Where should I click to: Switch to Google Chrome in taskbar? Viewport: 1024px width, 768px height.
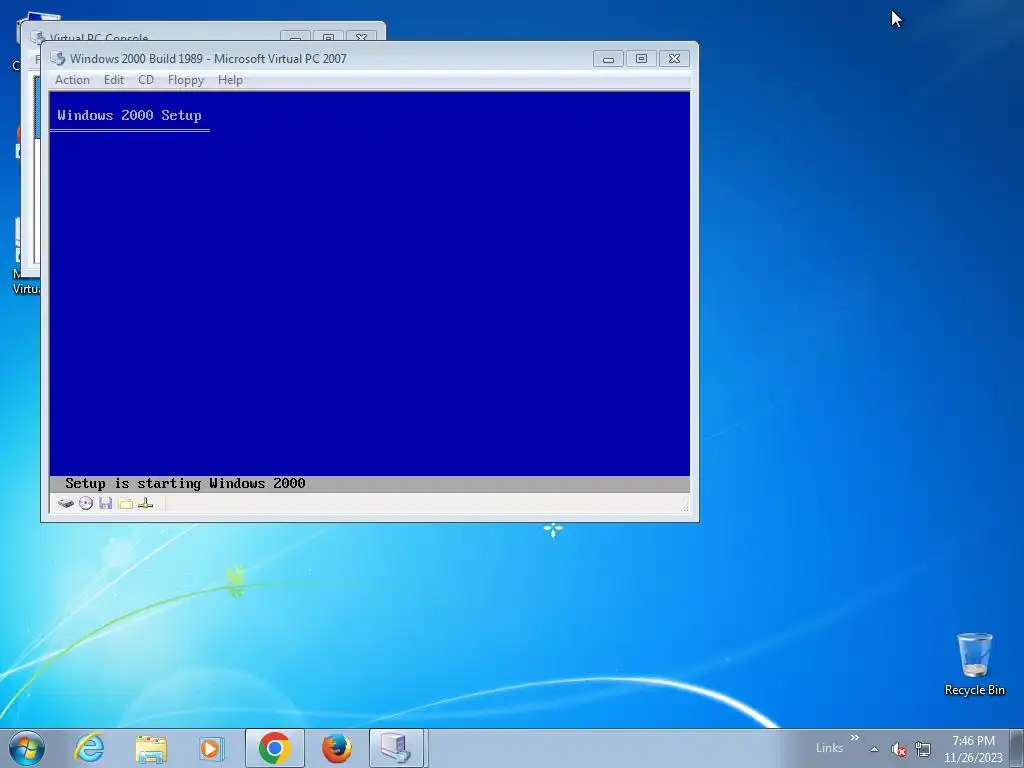(x=274, y=748)
